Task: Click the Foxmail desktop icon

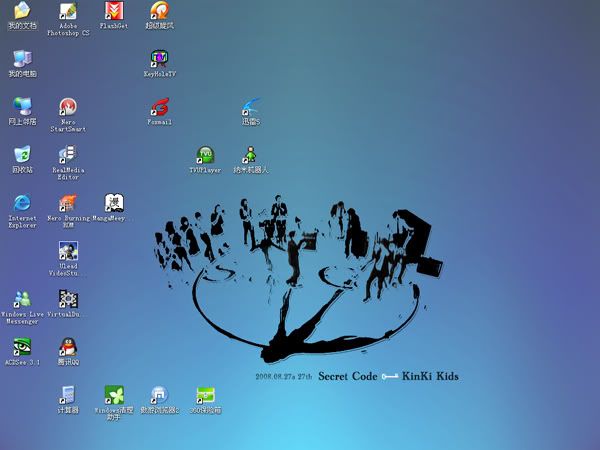Action: (159, 107)
